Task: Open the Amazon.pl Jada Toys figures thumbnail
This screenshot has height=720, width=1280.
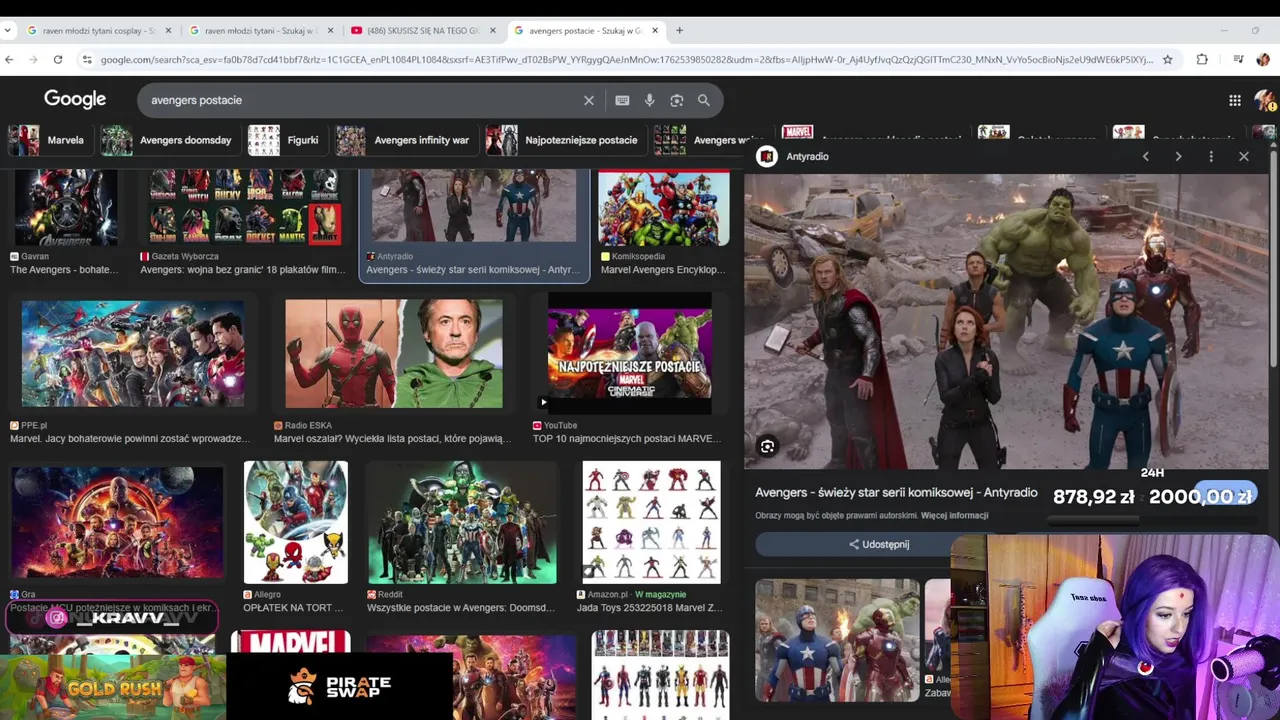Action: [x=651, y=522]
